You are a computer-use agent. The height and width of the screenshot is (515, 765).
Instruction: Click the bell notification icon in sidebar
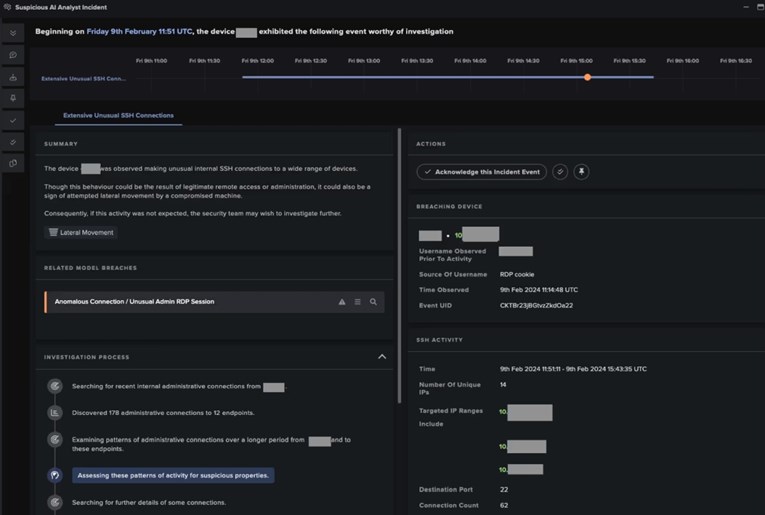point(13,98)
